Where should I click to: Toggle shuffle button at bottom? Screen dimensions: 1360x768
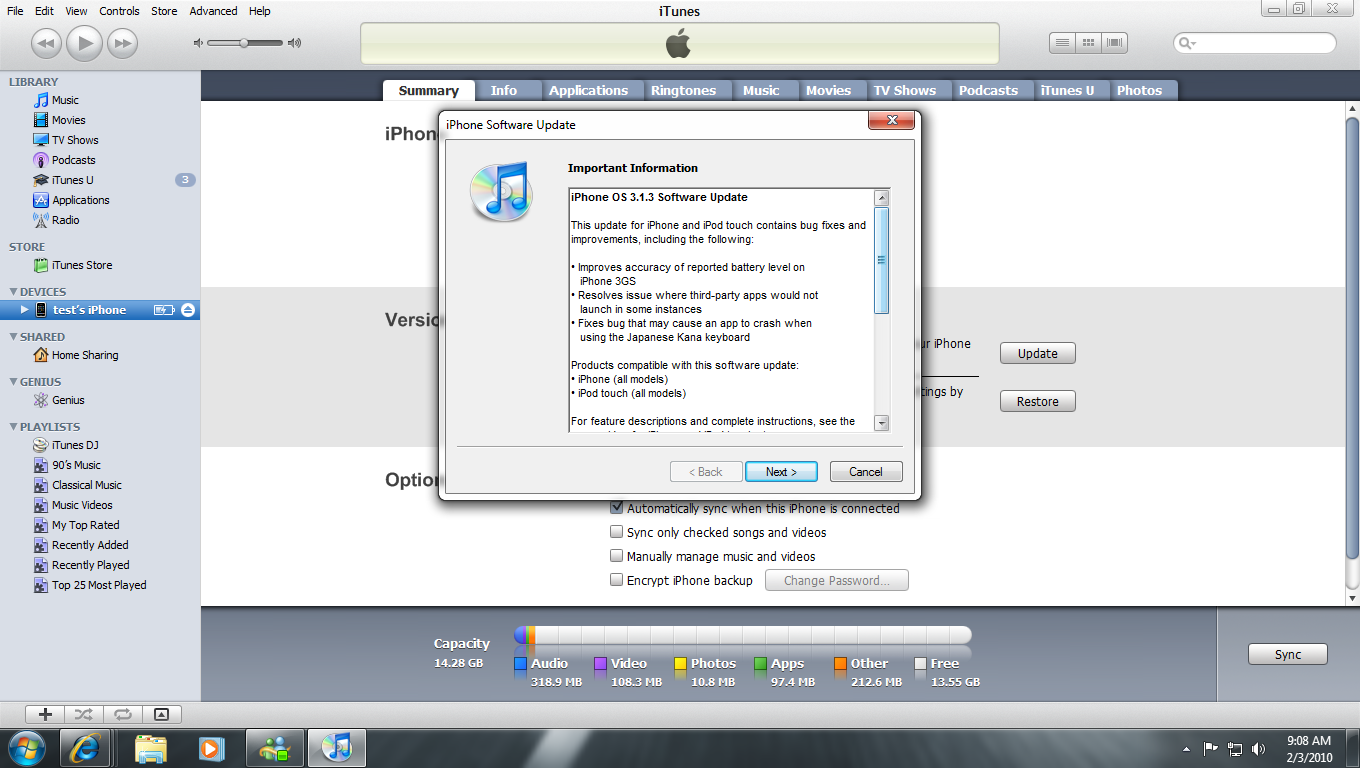(84, 714)
